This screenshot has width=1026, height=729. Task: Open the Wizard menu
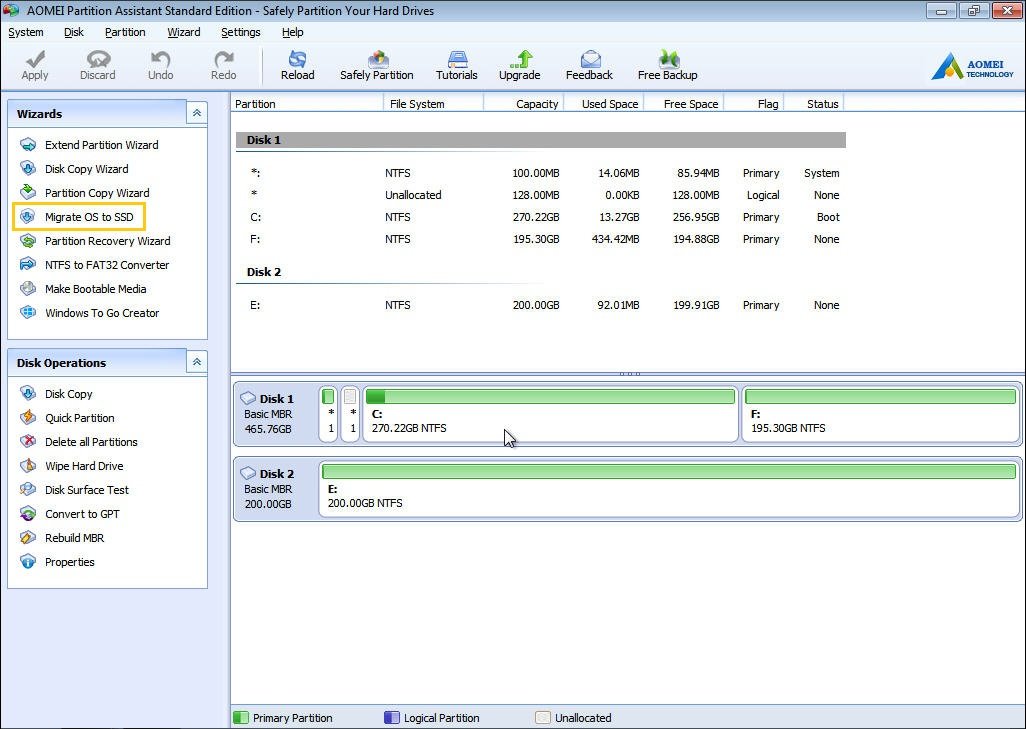184,32
